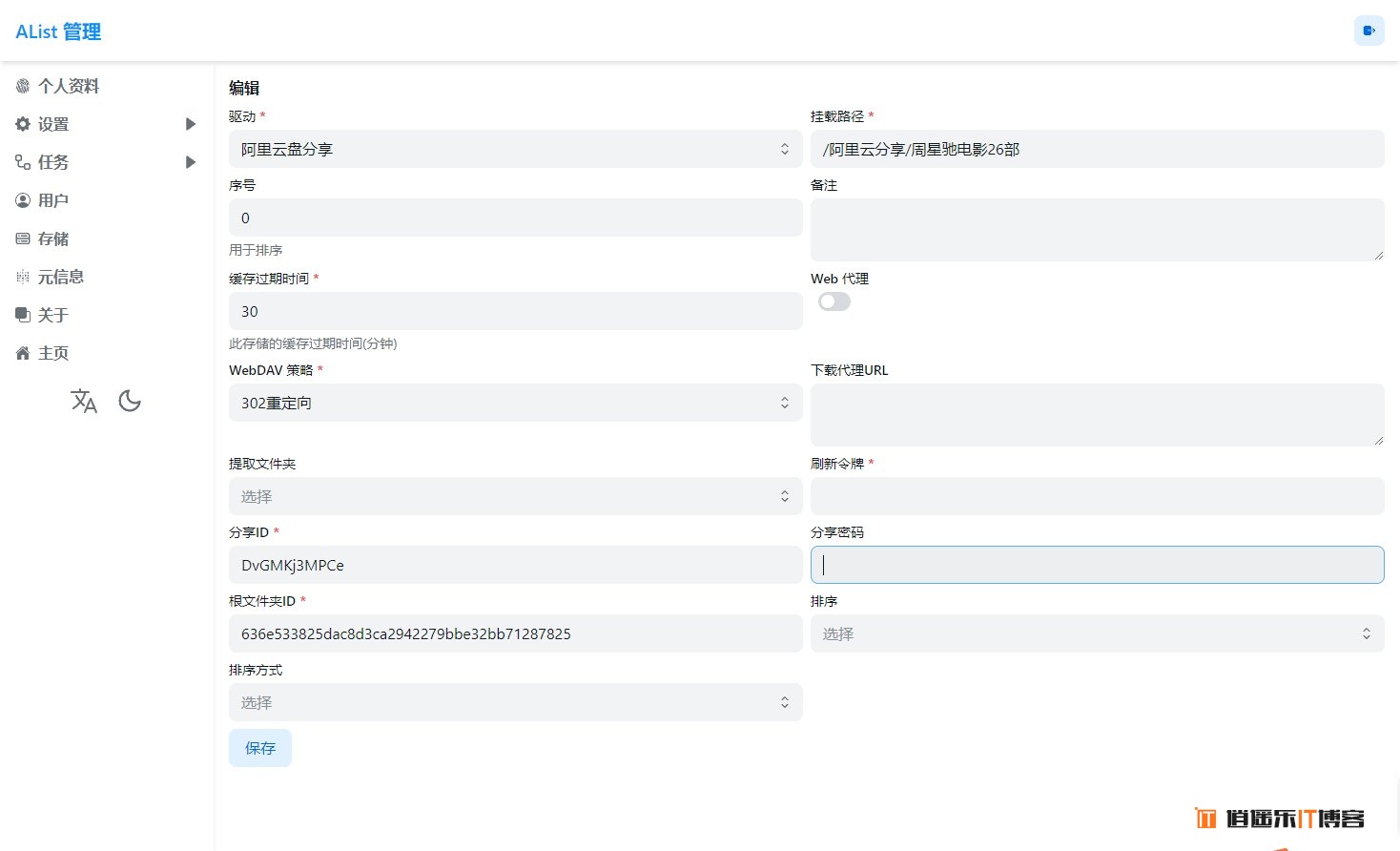The image size is (1400, 851).
Task: Click the storage icon beside 存储
Action: pyautogui.click(x=23, y=239)
